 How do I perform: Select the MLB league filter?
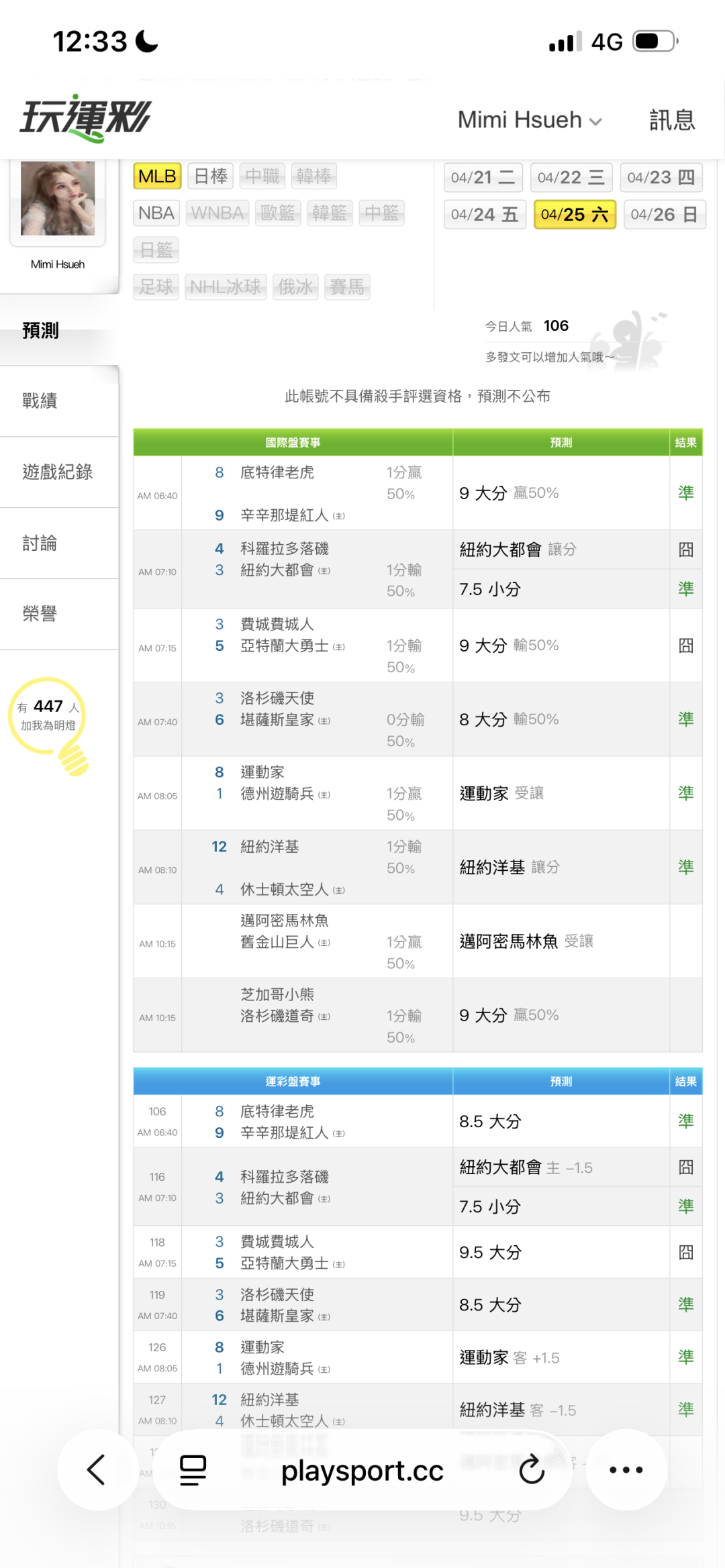[x=157, y=176]
